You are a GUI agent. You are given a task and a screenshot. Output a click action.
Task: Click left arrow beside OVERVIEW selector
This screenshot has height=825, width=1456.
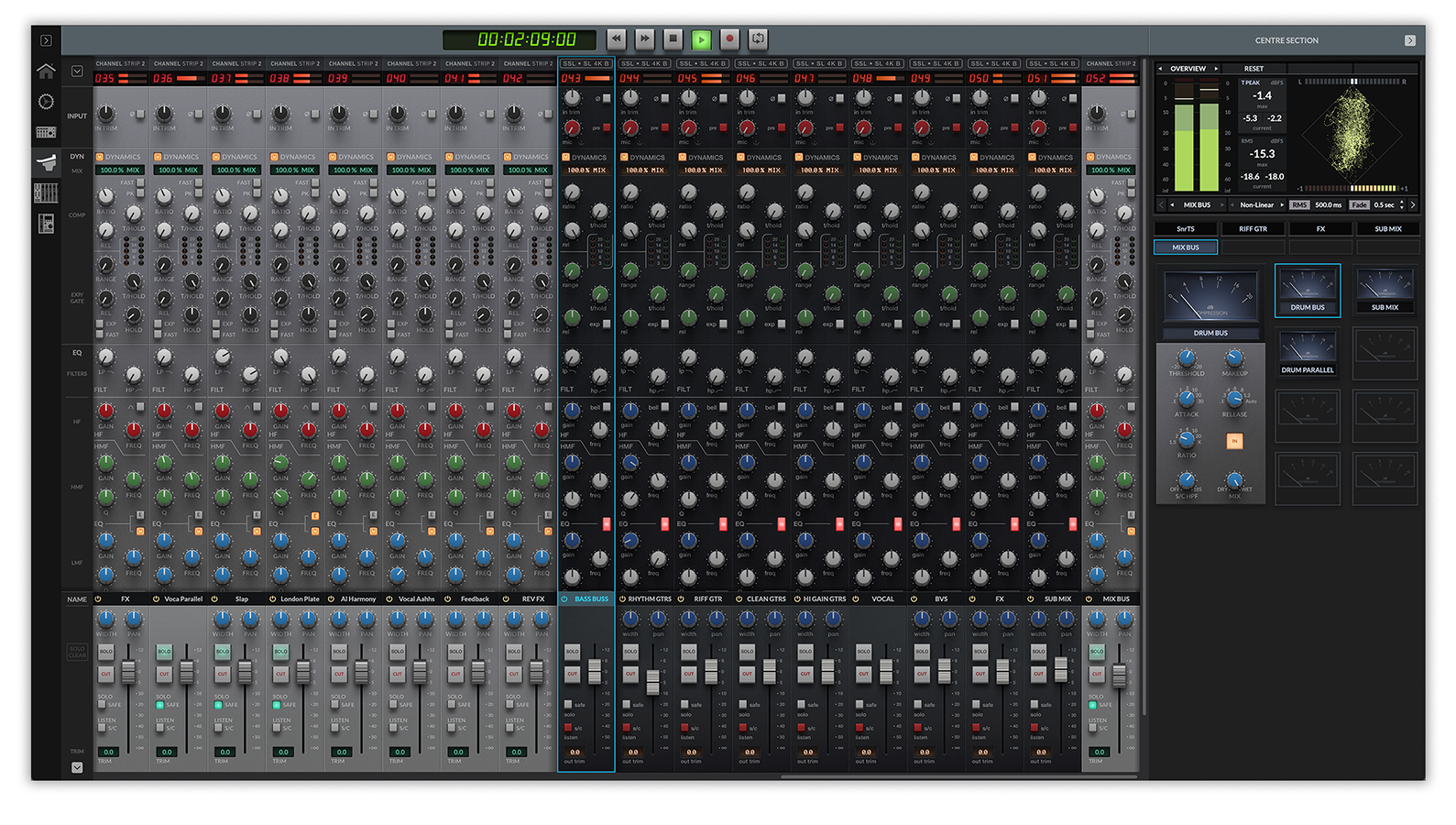1160,69
